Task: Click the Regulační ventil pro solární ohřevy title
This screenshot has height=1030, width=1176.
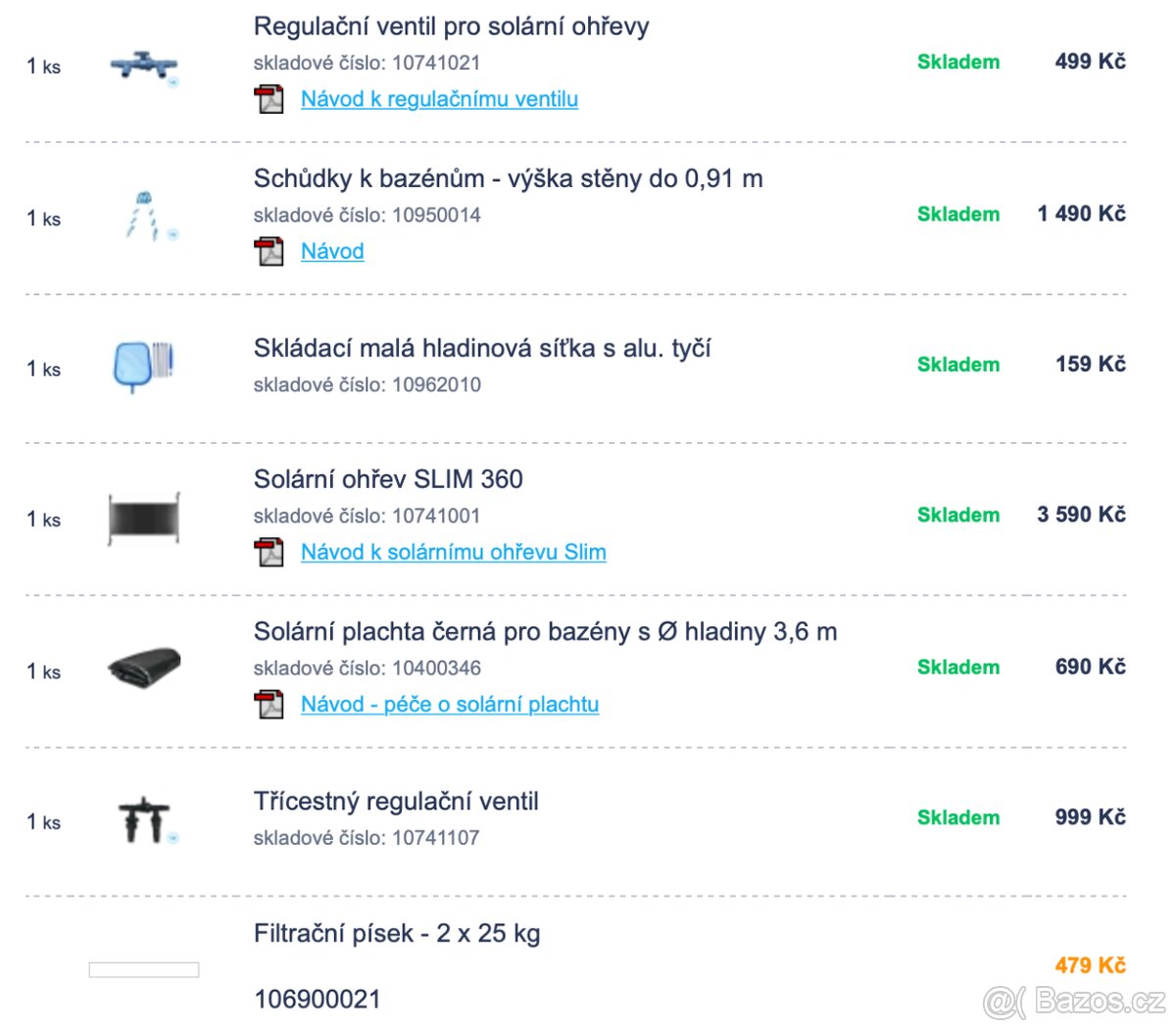Action: click(x=451, y=26)
